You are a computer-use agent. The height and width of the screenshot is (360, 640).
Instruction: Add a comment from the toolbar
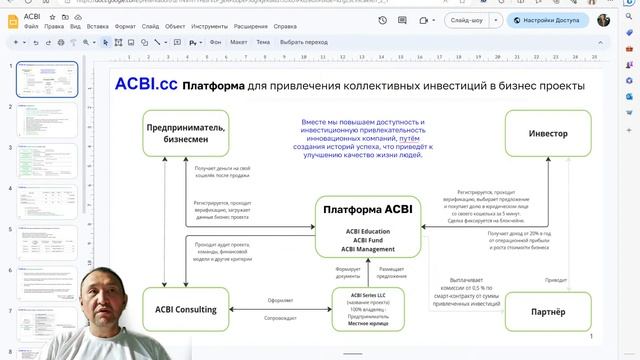click(178, 42)
